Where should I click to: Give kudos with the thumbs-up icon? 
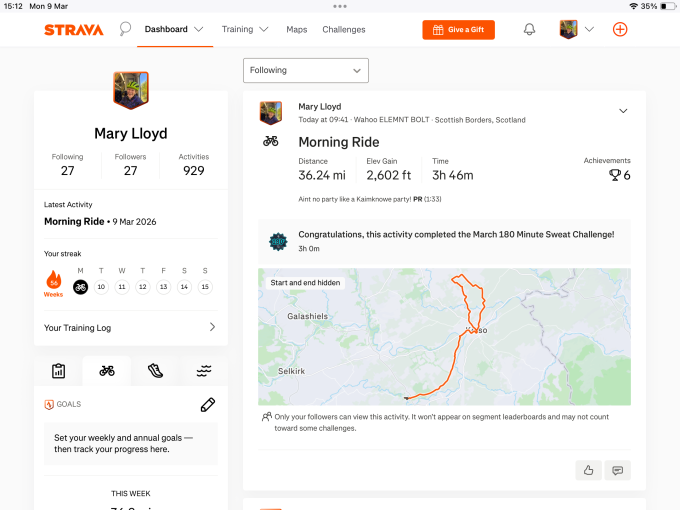[588, 470]
